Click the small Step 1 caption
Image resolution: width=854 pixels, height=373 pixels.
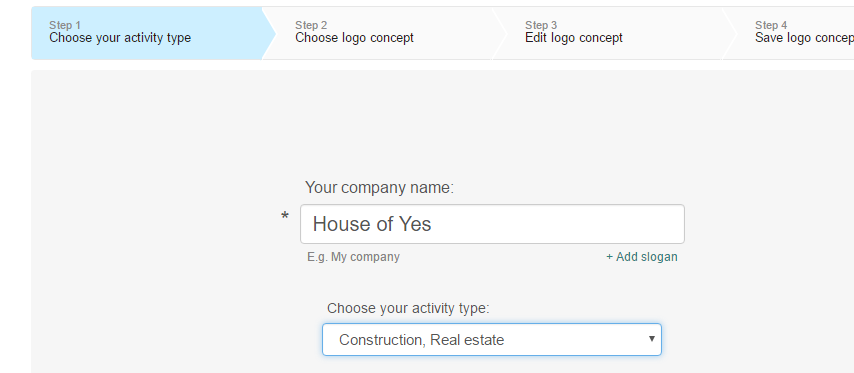point(65,25)
